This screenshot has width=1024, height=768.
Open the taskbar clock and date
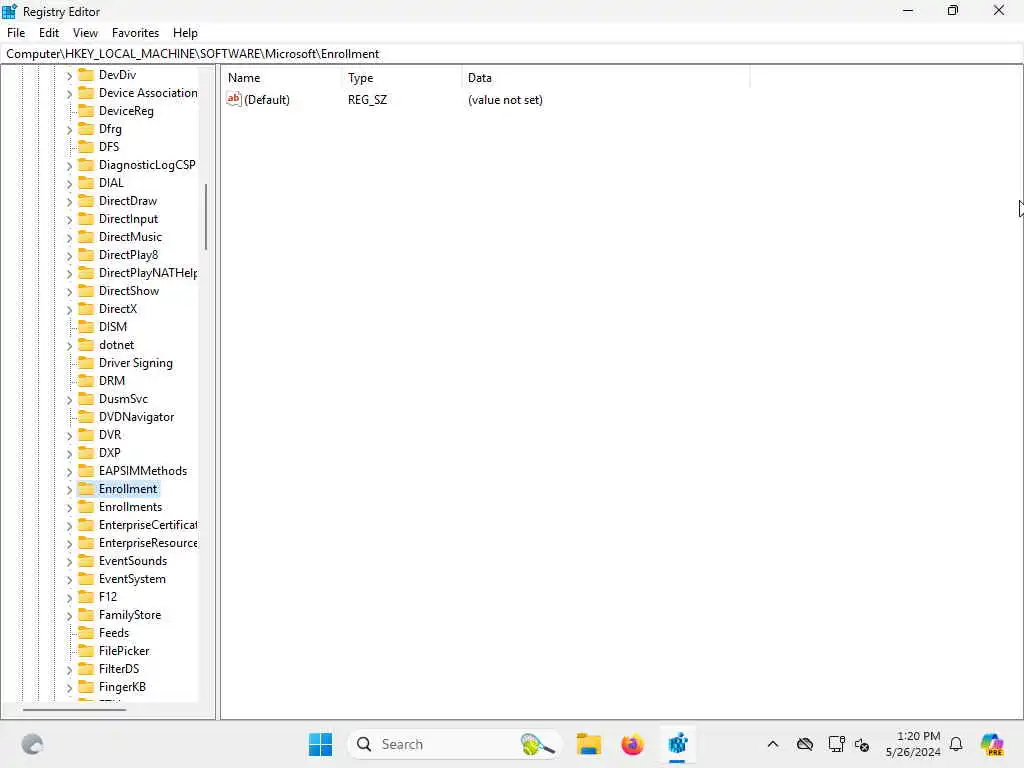[x=913, y=744]
